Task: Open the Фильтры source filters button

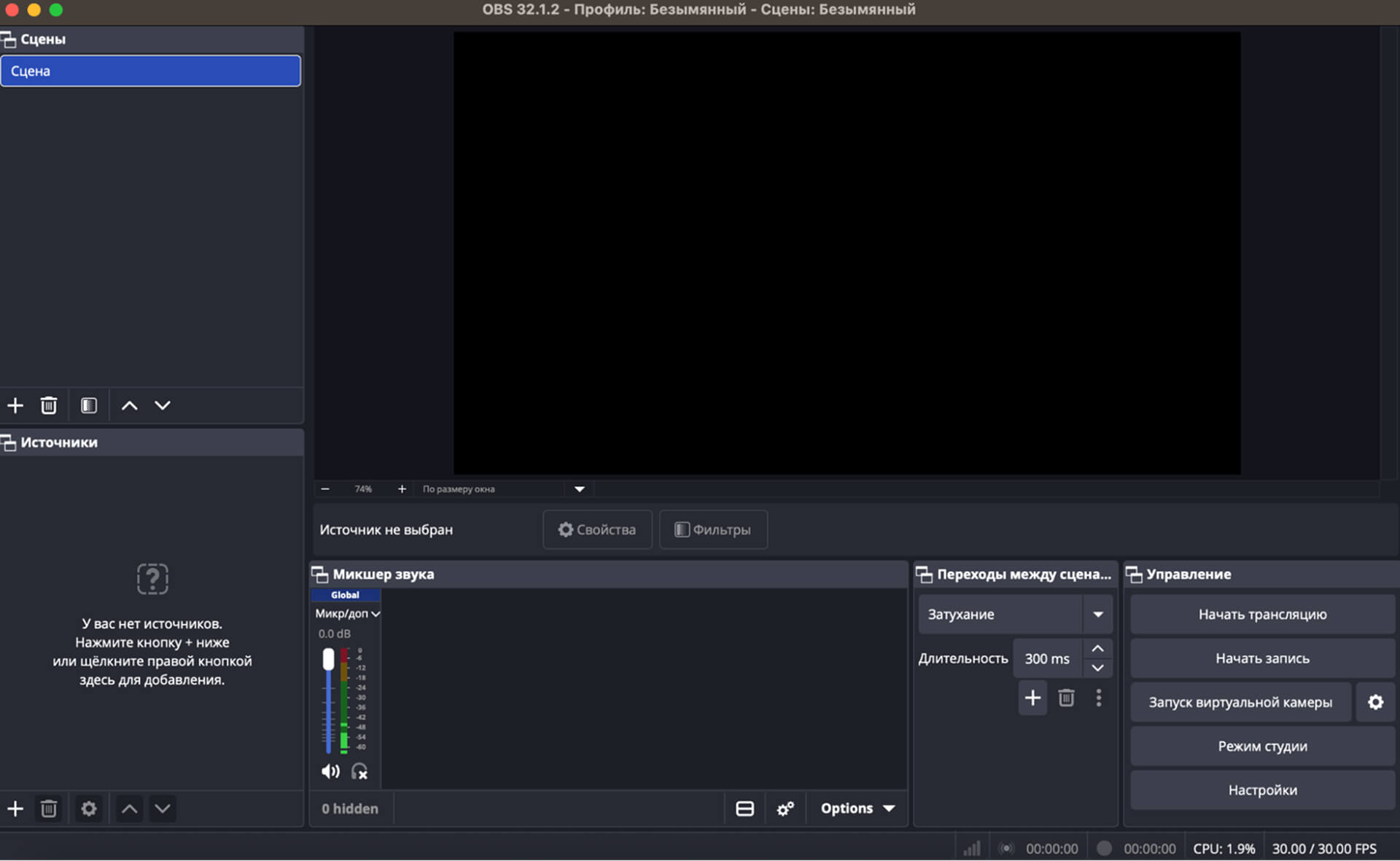Action: [713, 529]
